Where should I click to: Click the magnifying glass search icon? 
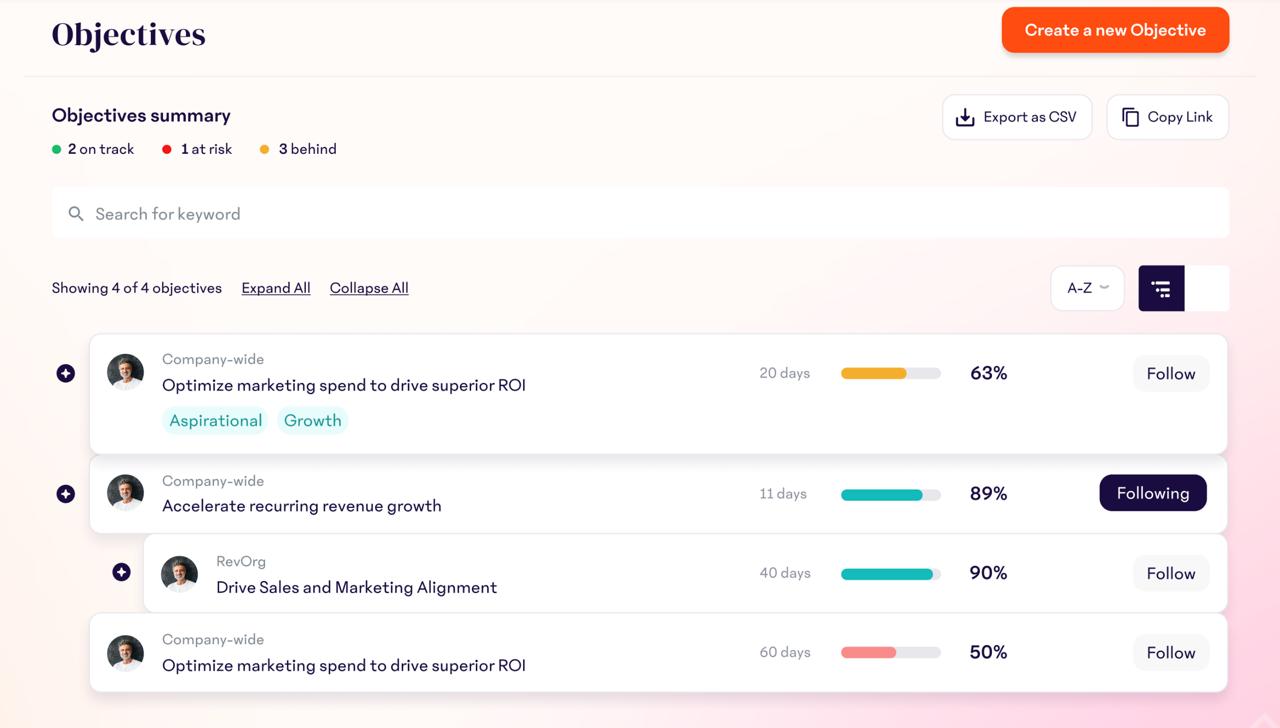point(75,214)
